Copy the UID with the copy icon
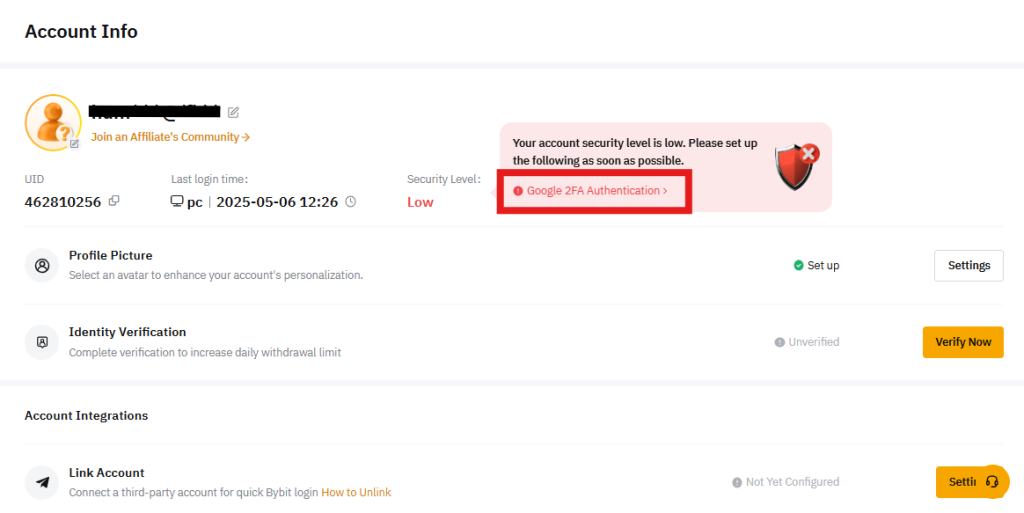The image size is (1024, 513). point(114,201)
